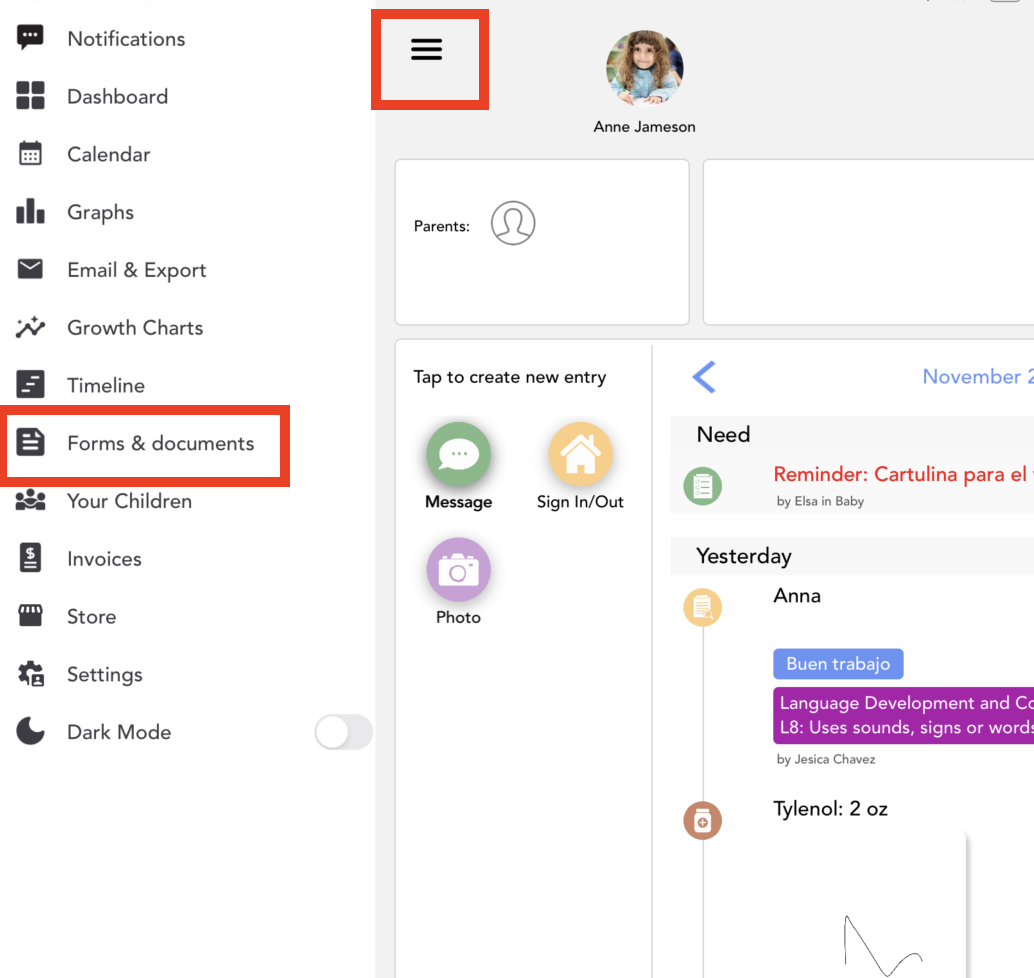Click the 'by Elsa in Baby' text
The height and width of the screenshot is (978, 1034).
point(820,501)
